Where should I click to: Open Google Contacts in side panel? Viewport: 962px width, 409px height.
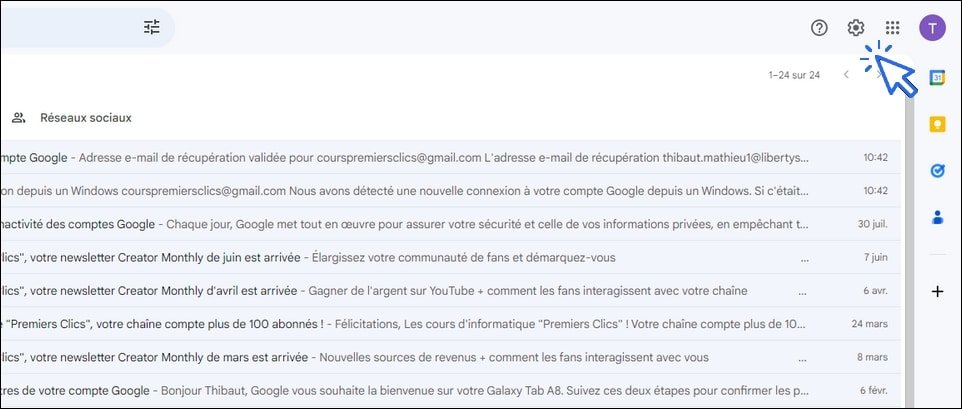[x=937, y=217]
